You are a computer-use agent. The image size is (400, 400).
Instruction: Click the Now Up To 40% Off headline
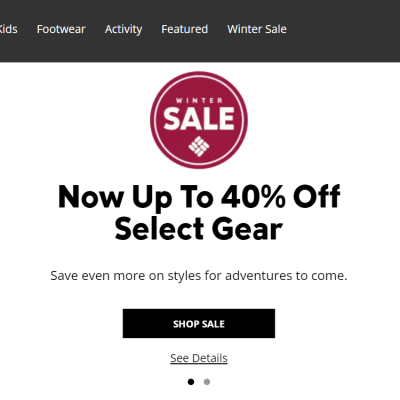(x=199, y=197)
